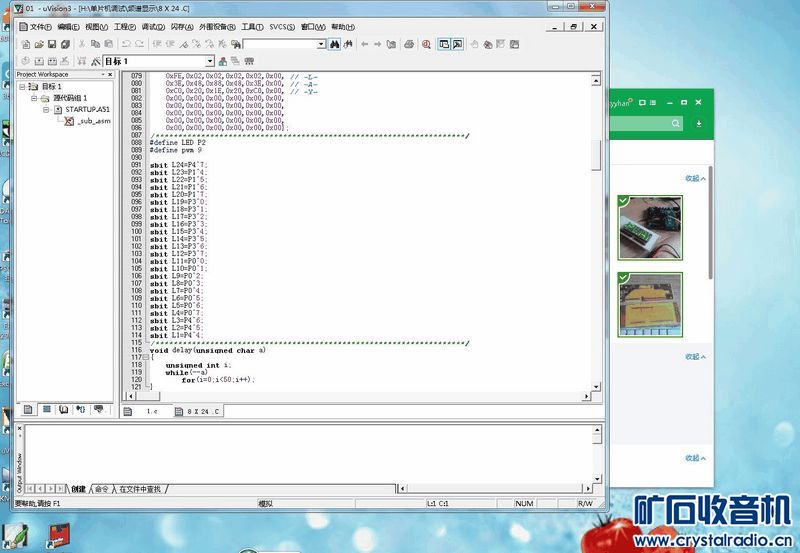Click the search icon in green window
The height and width of the screenshot is (553, 800).
pos(677,123)
